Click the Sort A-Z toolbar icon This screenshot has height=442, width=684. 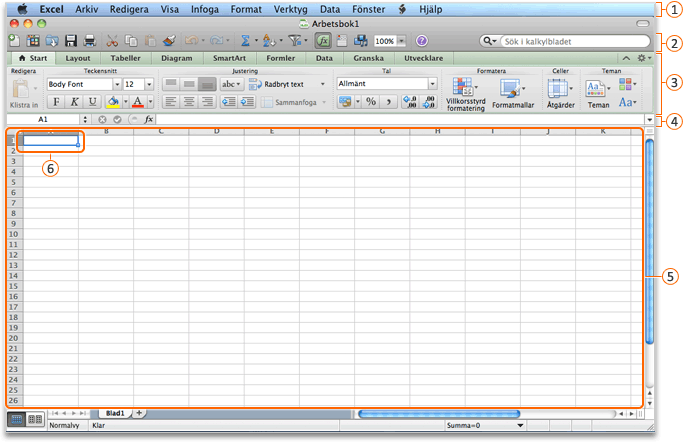point(269,41)
